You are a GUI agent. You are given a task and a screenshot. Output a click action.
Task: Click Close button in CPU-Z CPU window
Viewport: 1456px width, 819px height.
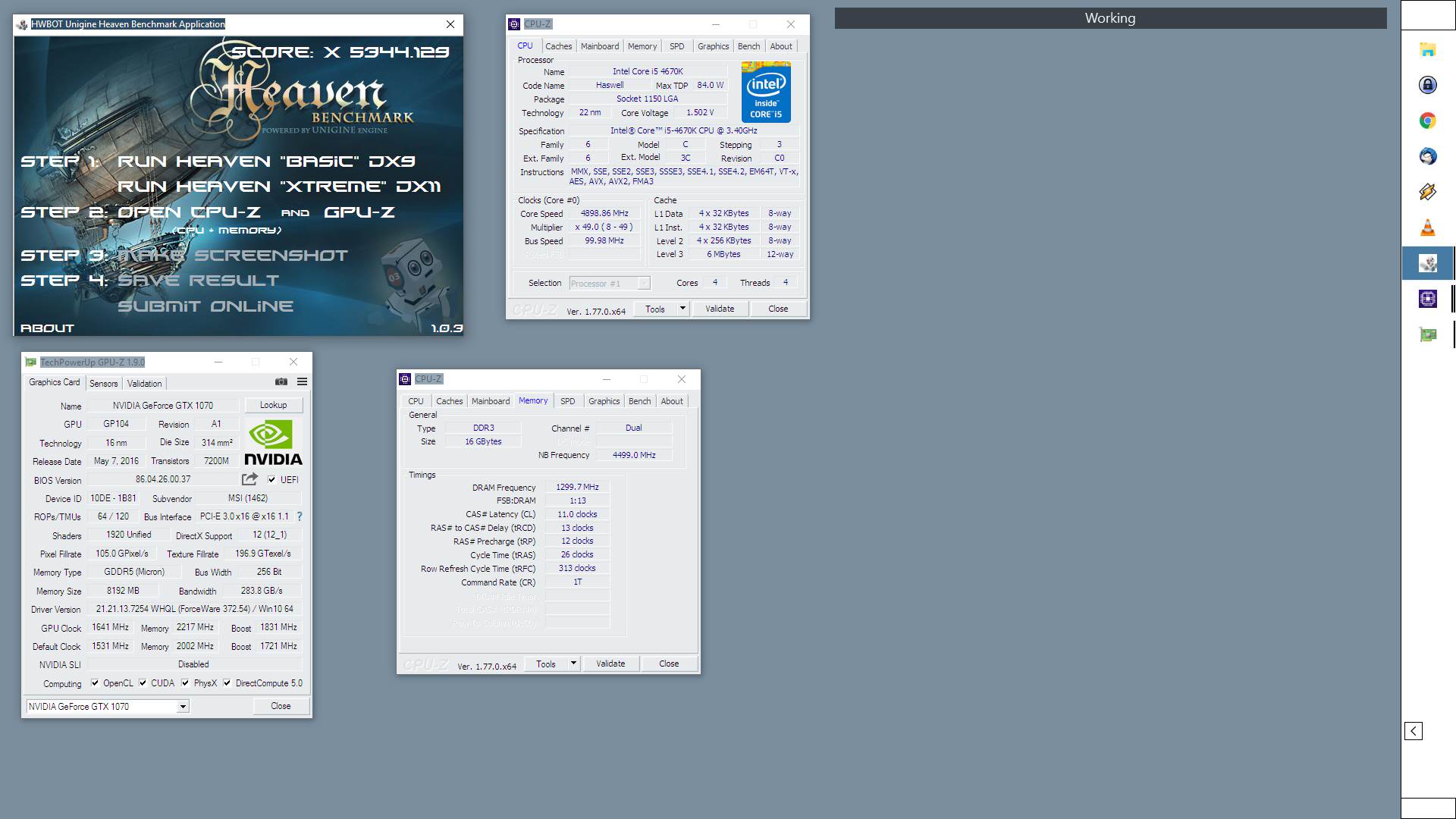[x=778, y=309]
